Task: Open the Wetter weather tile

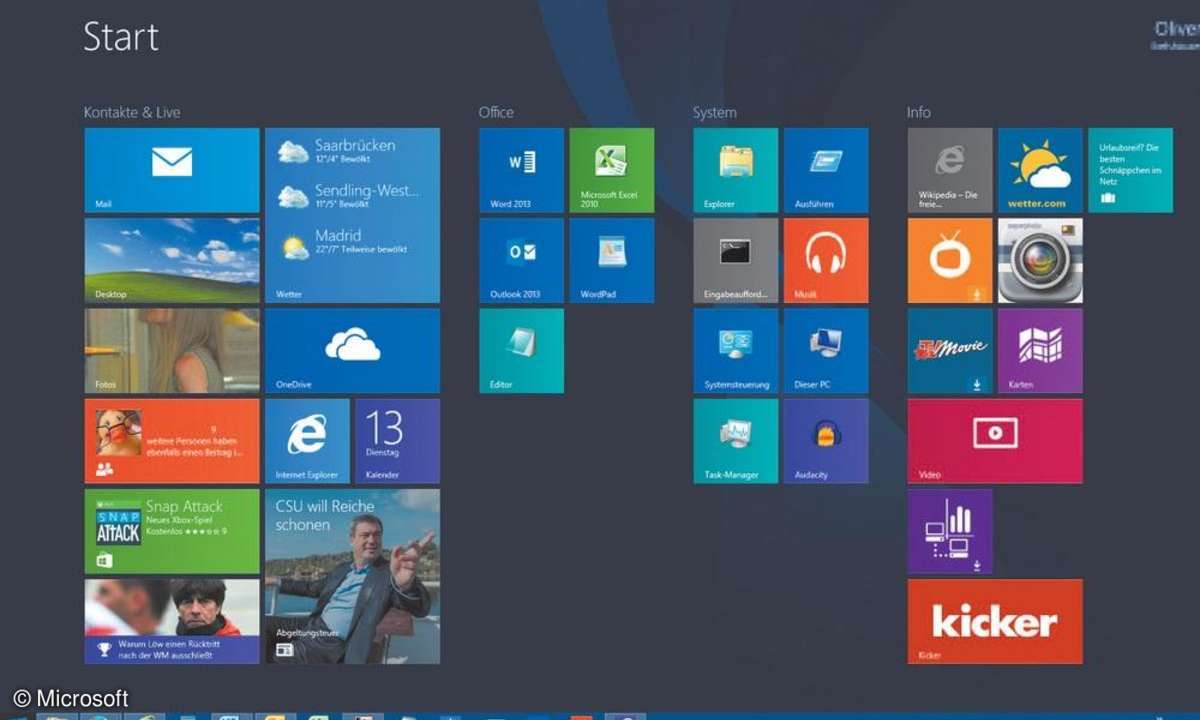Action: coord(352,215)
